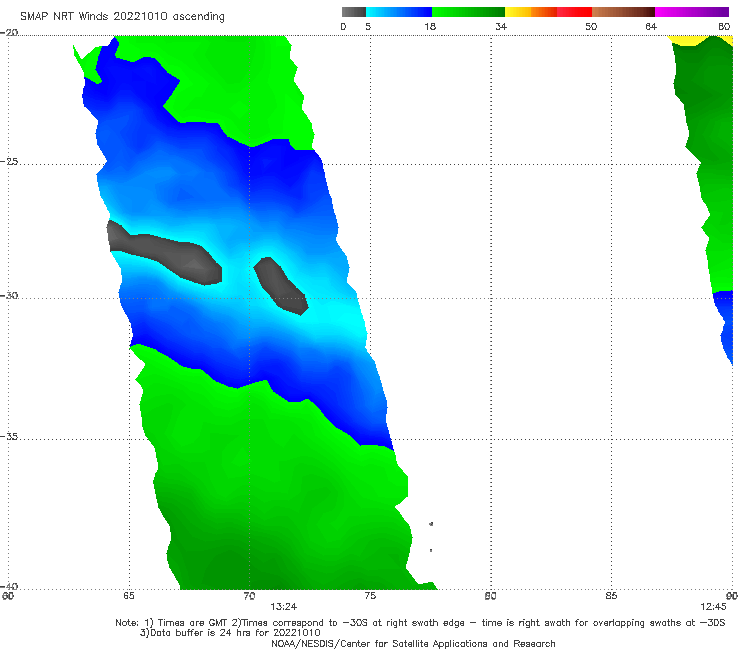Click the color scale label 50
Viewport: 740px width, 650px height.
tap(591, 26)
